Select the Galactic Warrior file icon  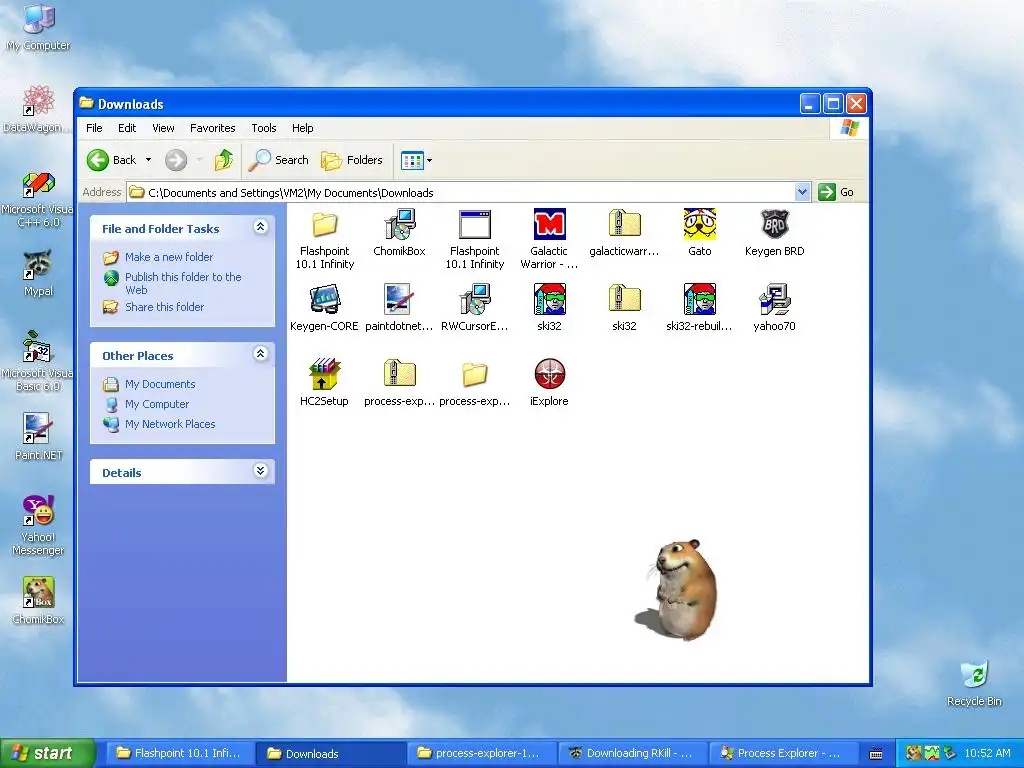[549, 225]
